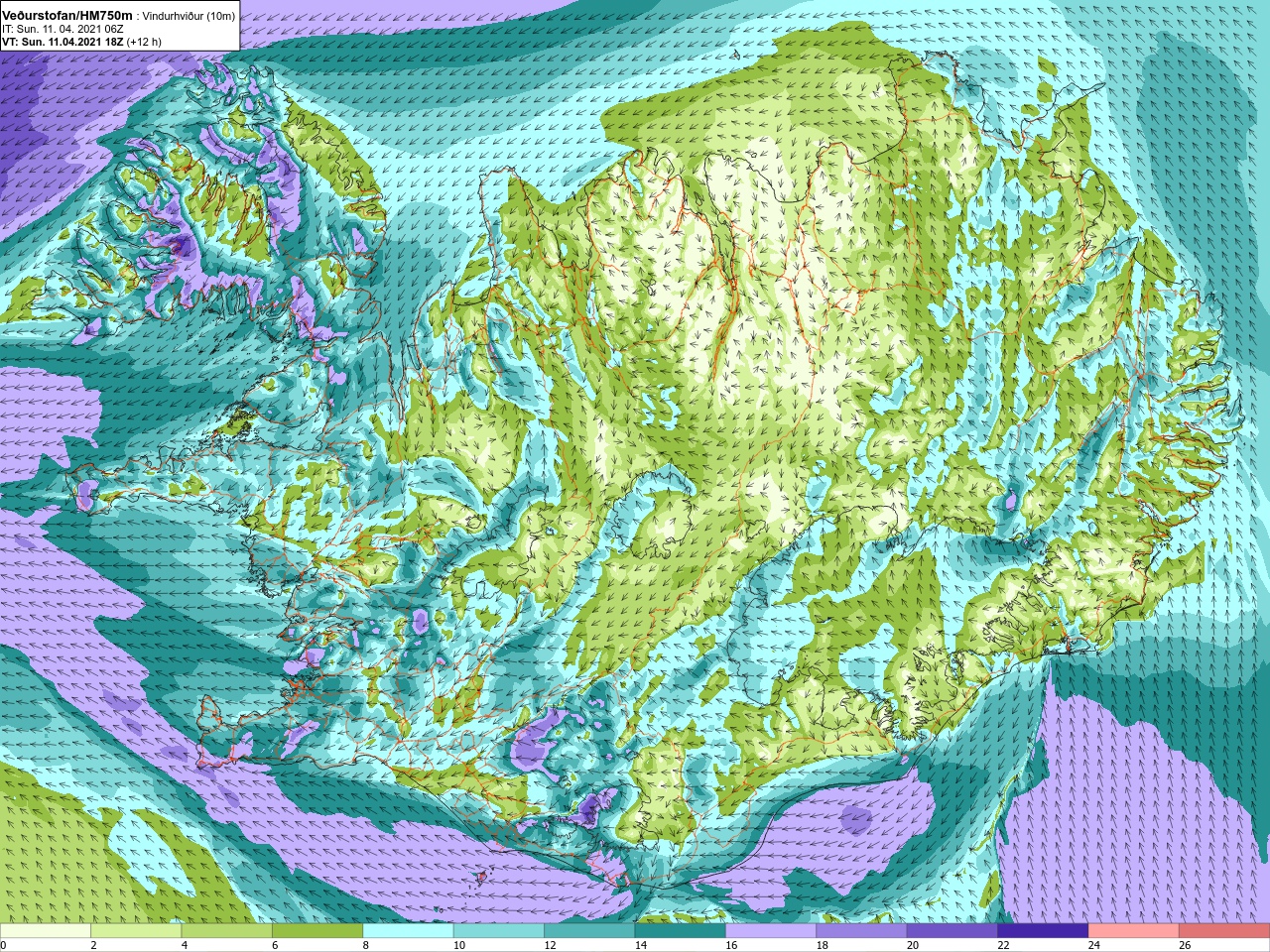Select the 4–6 green legend swatch

pos(226,931)
